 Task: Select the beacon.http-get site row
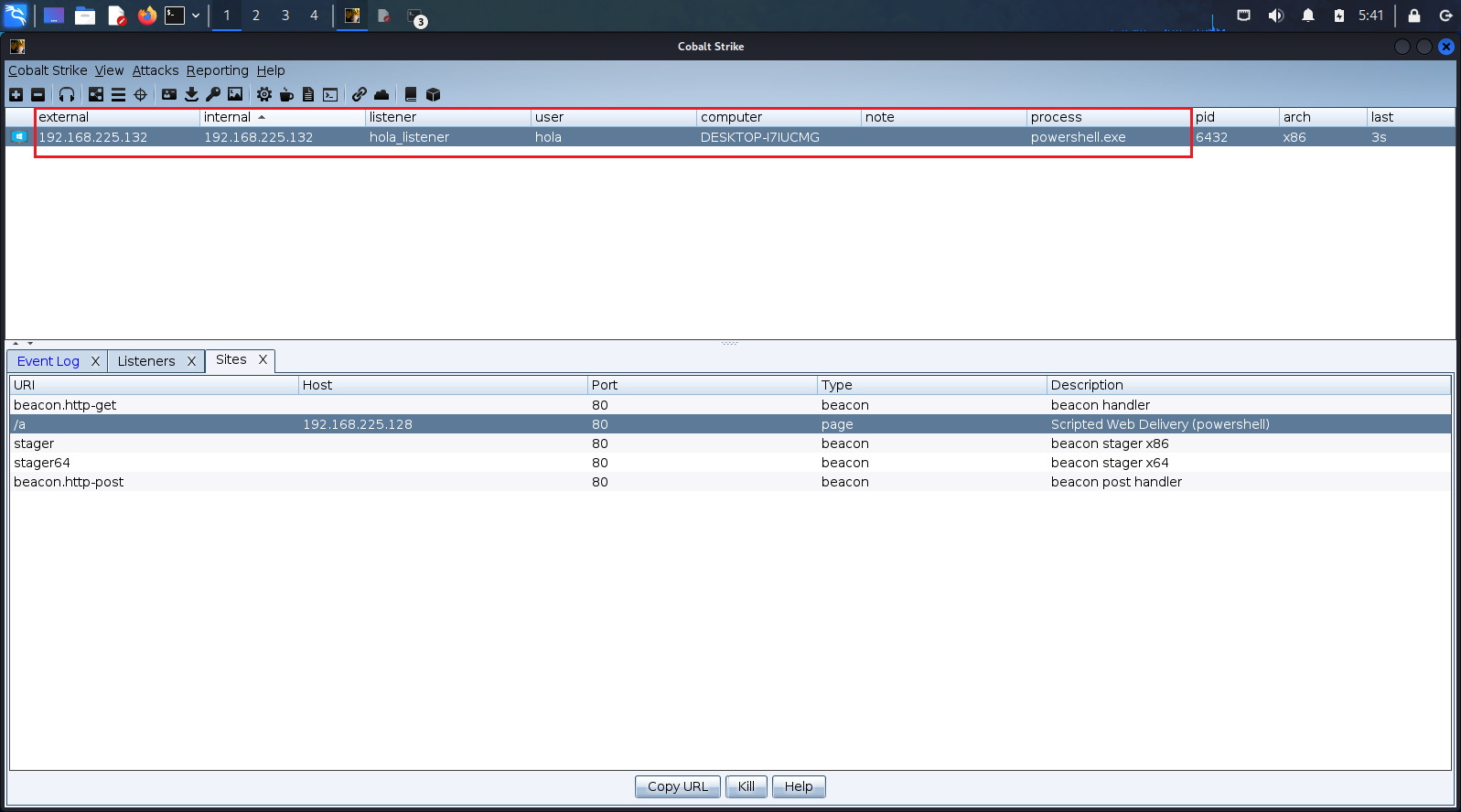click(x=730, y=405)
